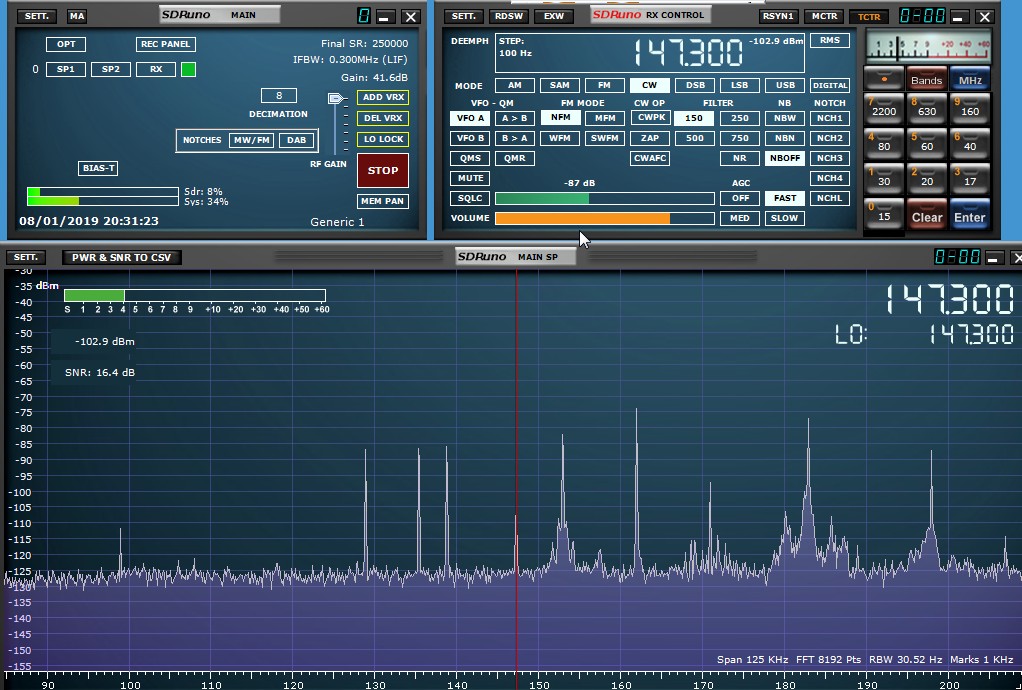The height and width of the screenshot is (690, 1022).
Task: Select SAM demodulation mode
Action: point(559,85)
